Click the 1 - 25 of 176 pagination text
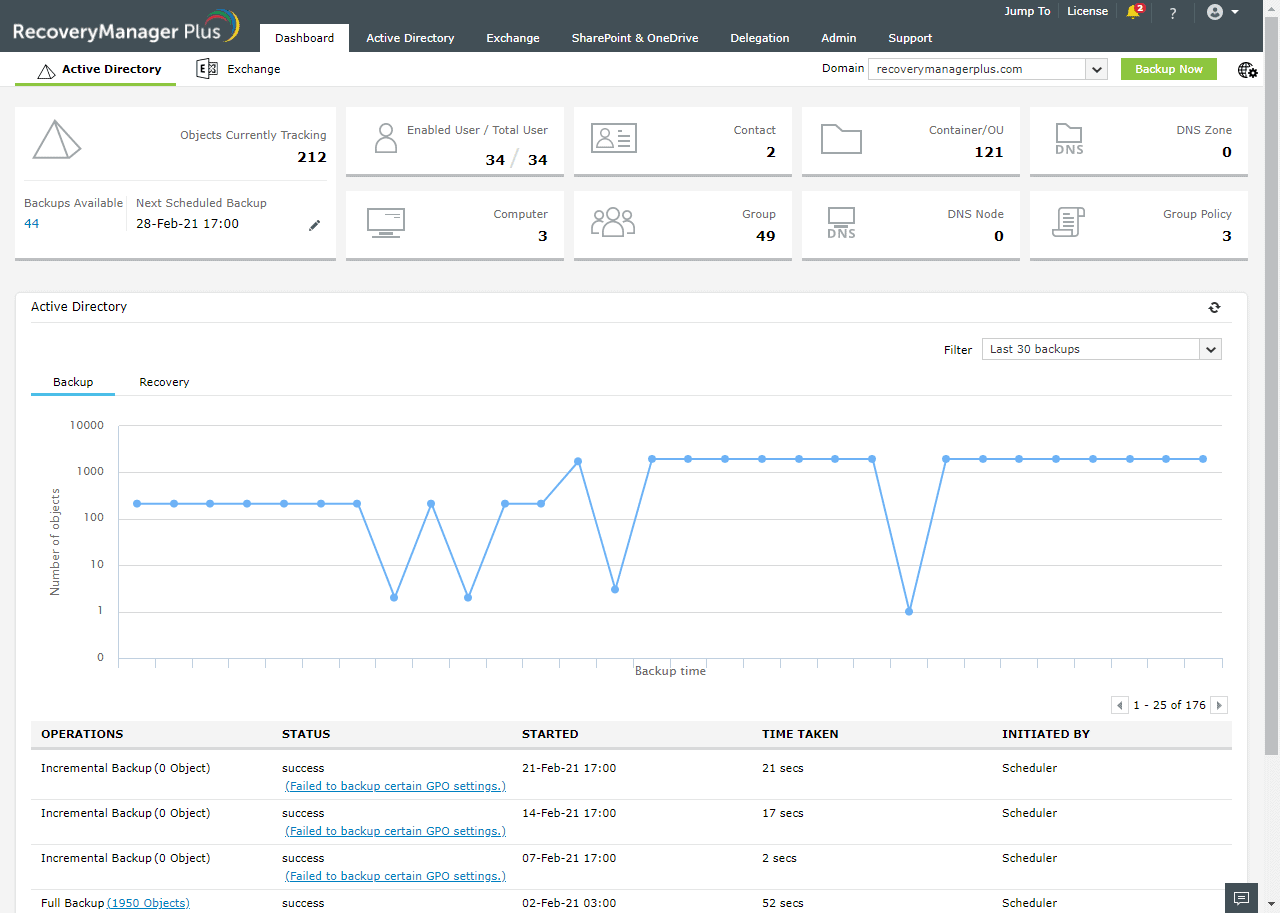 pyautogui.click(x=1169, y=705)
